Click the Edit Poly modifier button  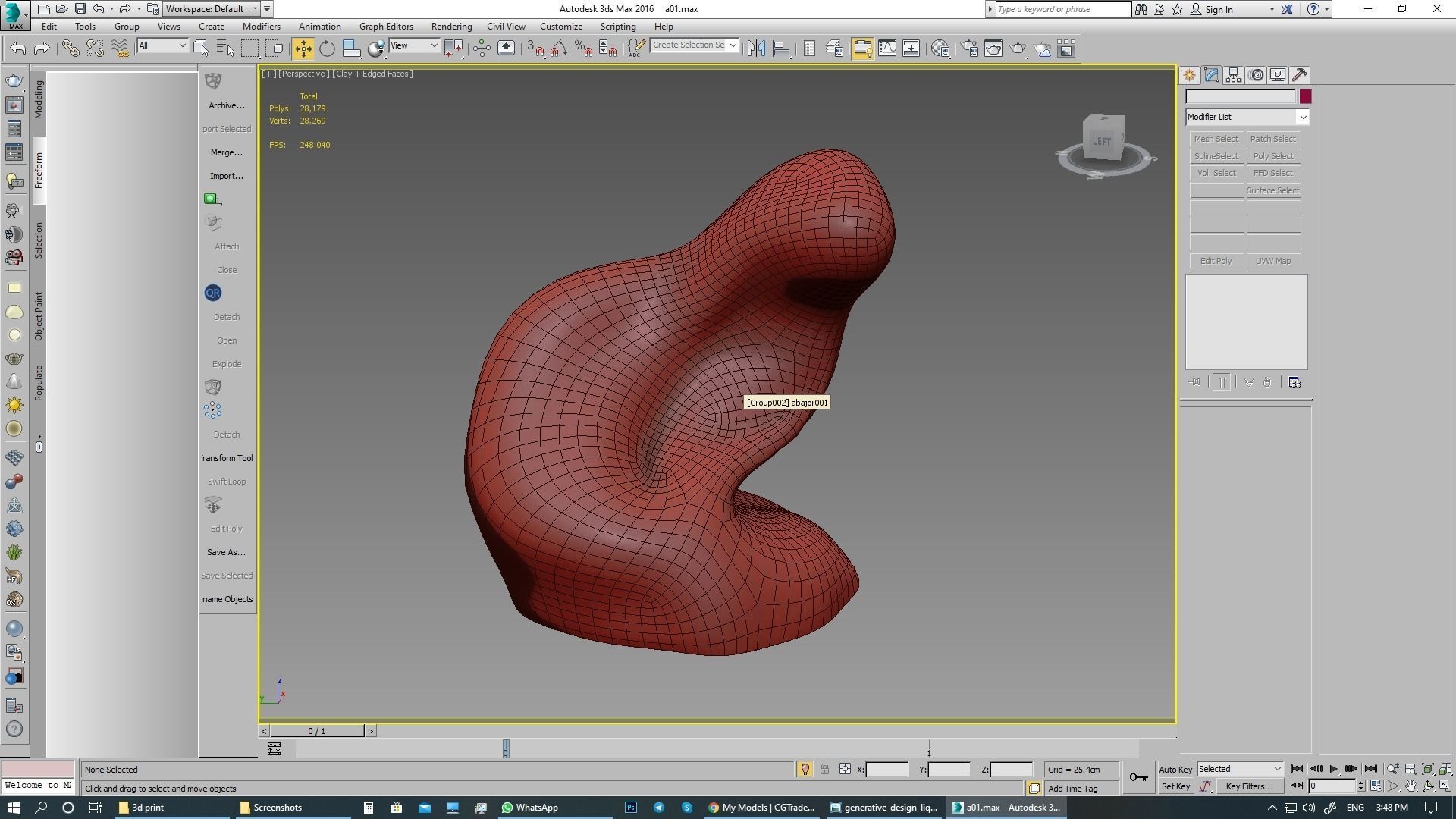(x=1216, y=261)
